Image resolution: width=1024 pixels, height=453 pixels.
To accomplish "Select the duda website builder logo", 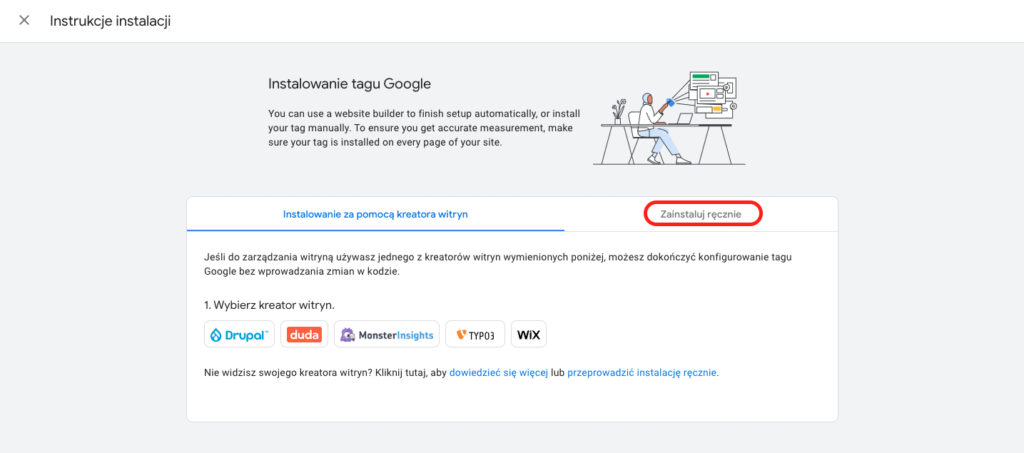I will pos(304,335).
